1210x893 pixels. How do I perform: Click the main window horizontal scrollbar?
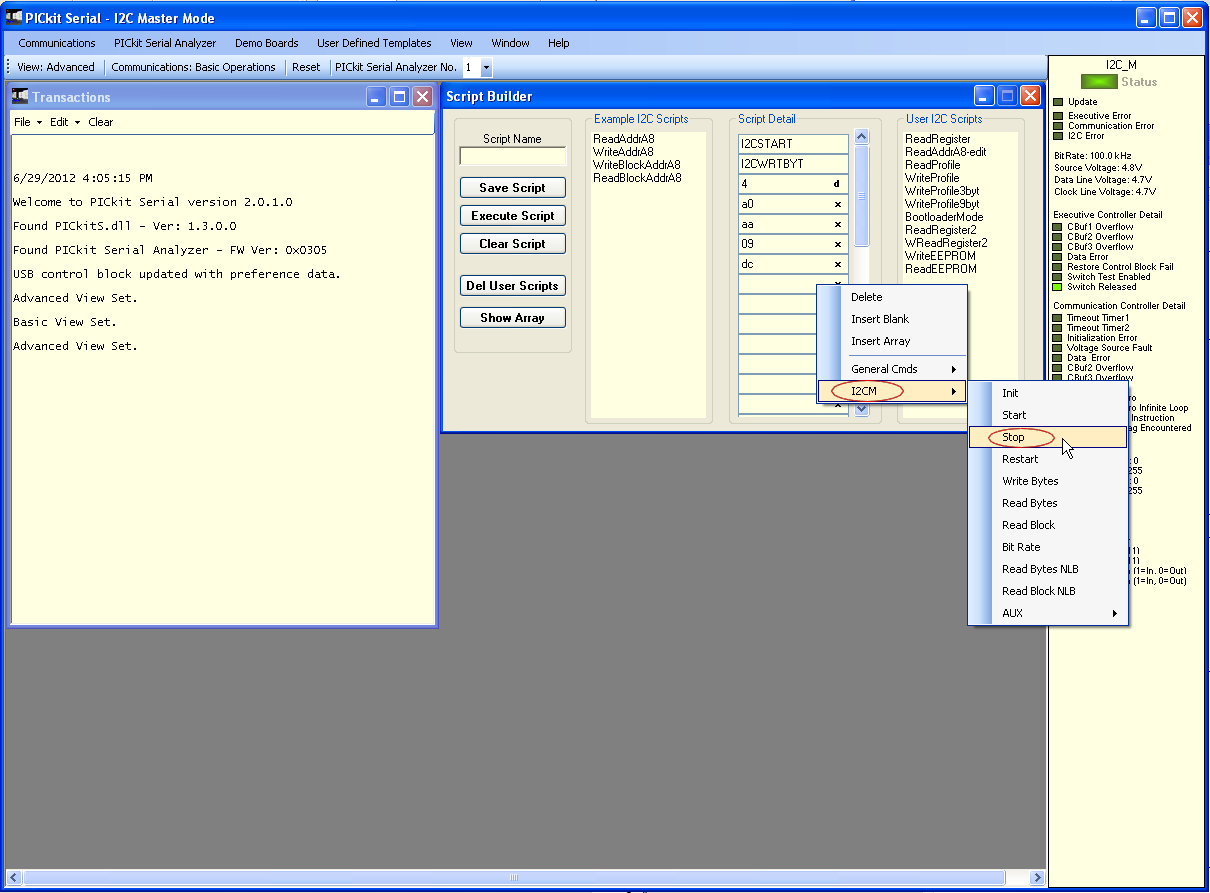514,877
